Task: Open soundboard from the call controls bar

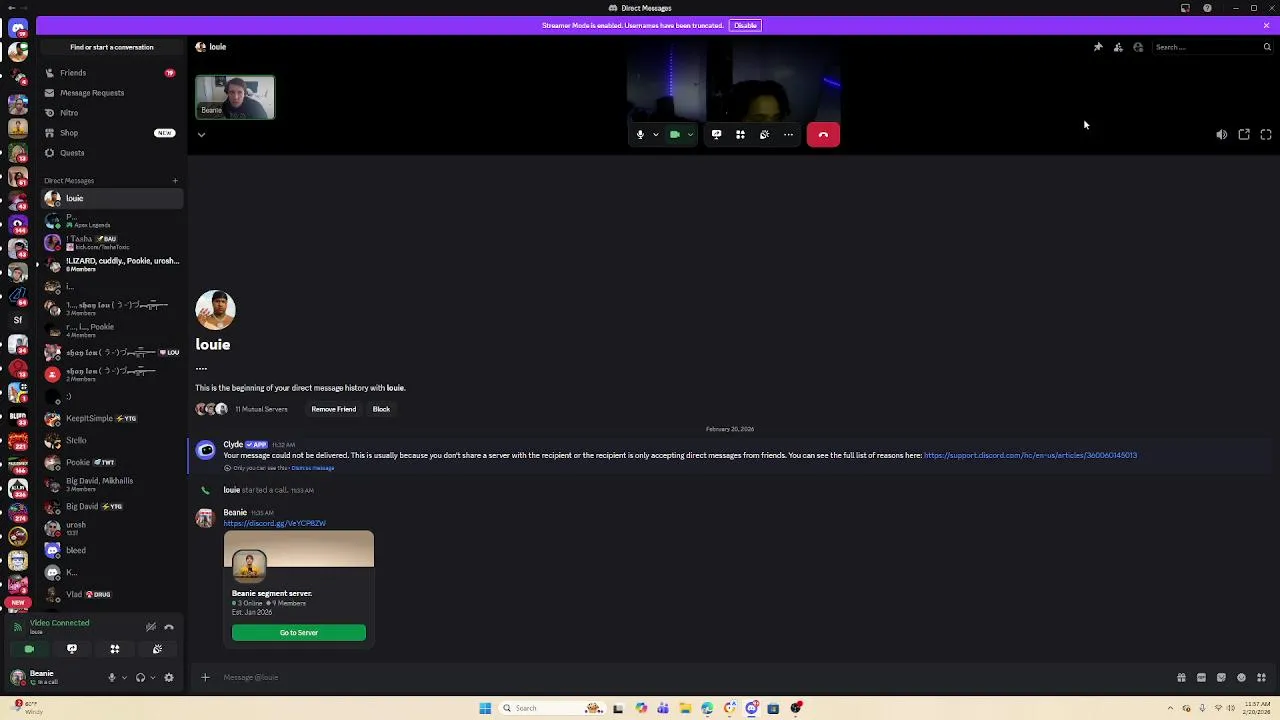Action: (764, 134)
